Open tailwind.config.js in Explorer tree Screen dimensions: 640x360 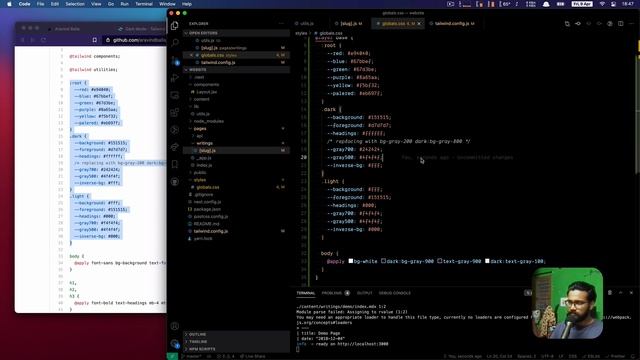[237, 231]
